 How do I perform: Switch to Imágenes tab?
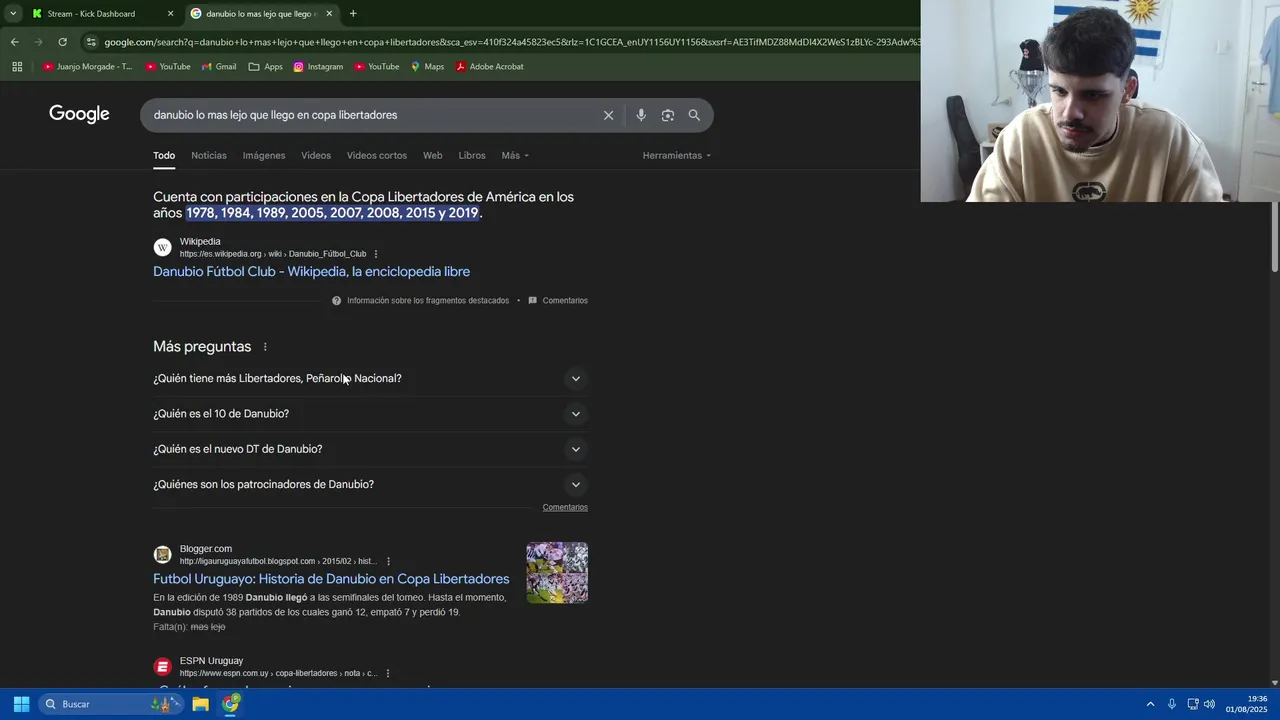264,155
